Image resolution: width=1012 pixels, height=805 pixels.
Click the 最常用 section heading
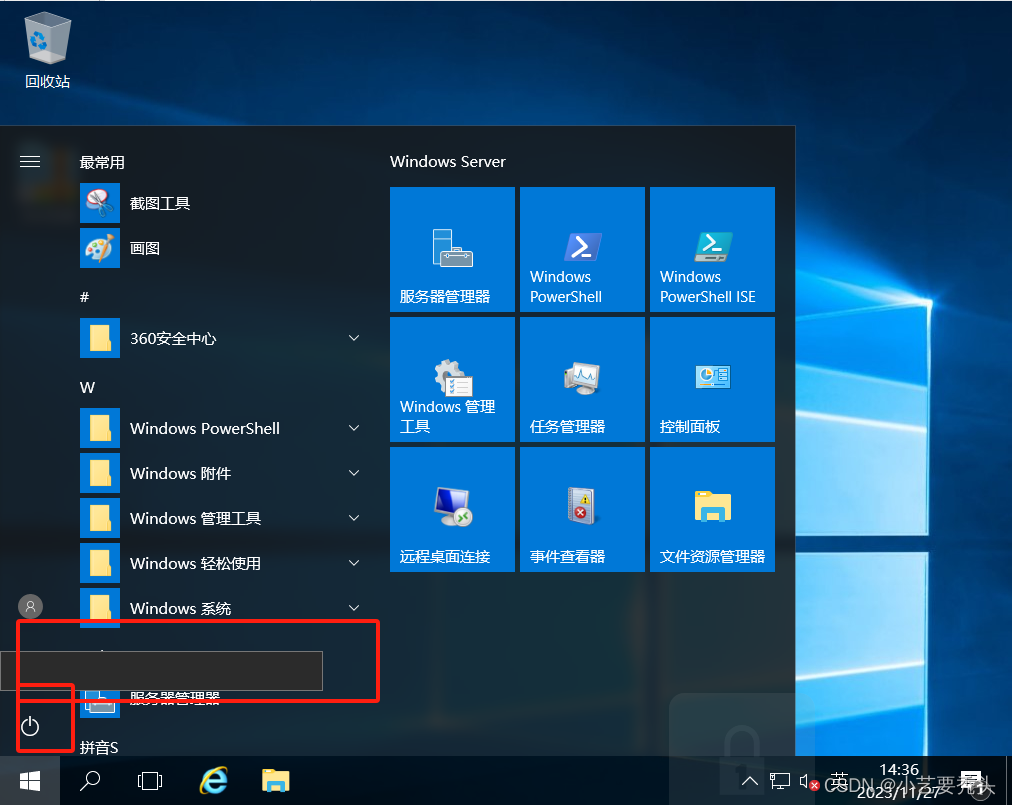click(102, 162)
